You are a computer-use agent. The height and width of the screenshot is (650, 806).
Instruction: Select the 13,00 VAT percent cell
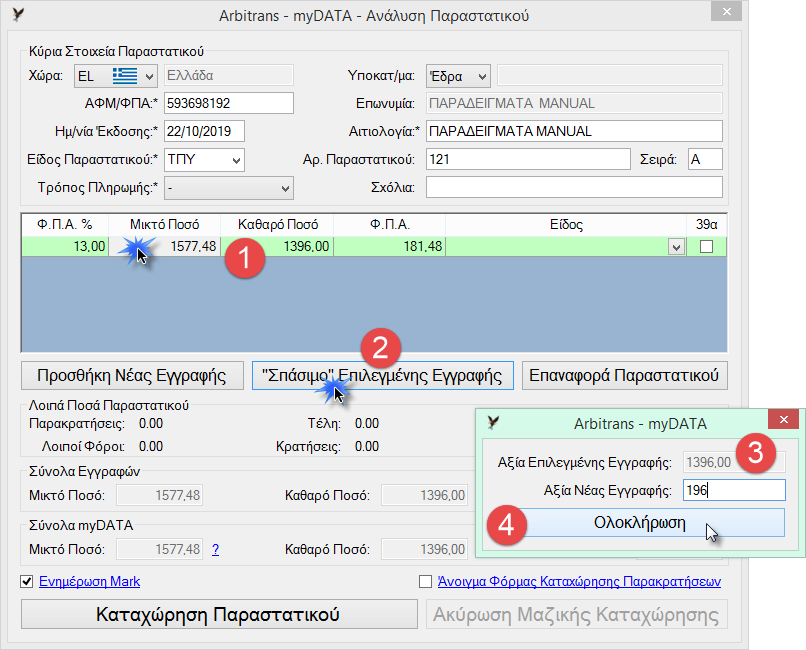tap(65, 247)
